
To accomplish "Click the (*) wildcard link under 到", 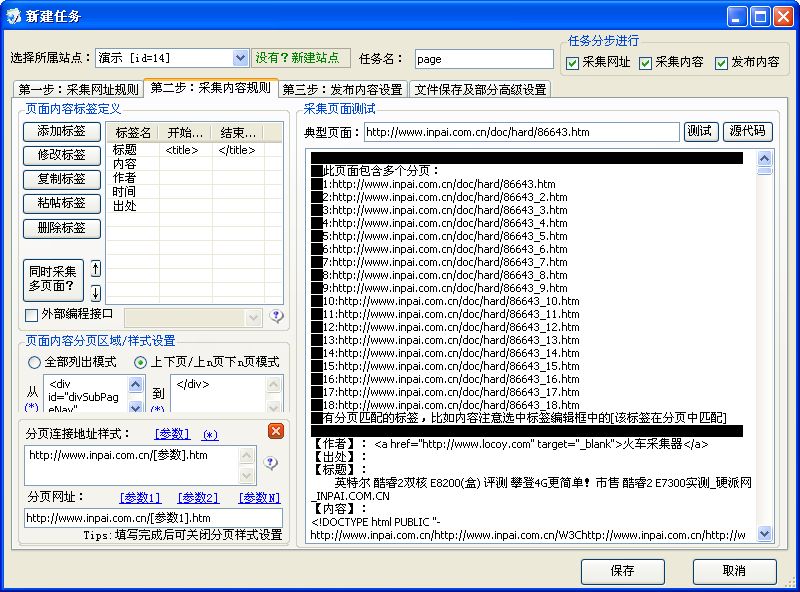I will pos(157,408).
